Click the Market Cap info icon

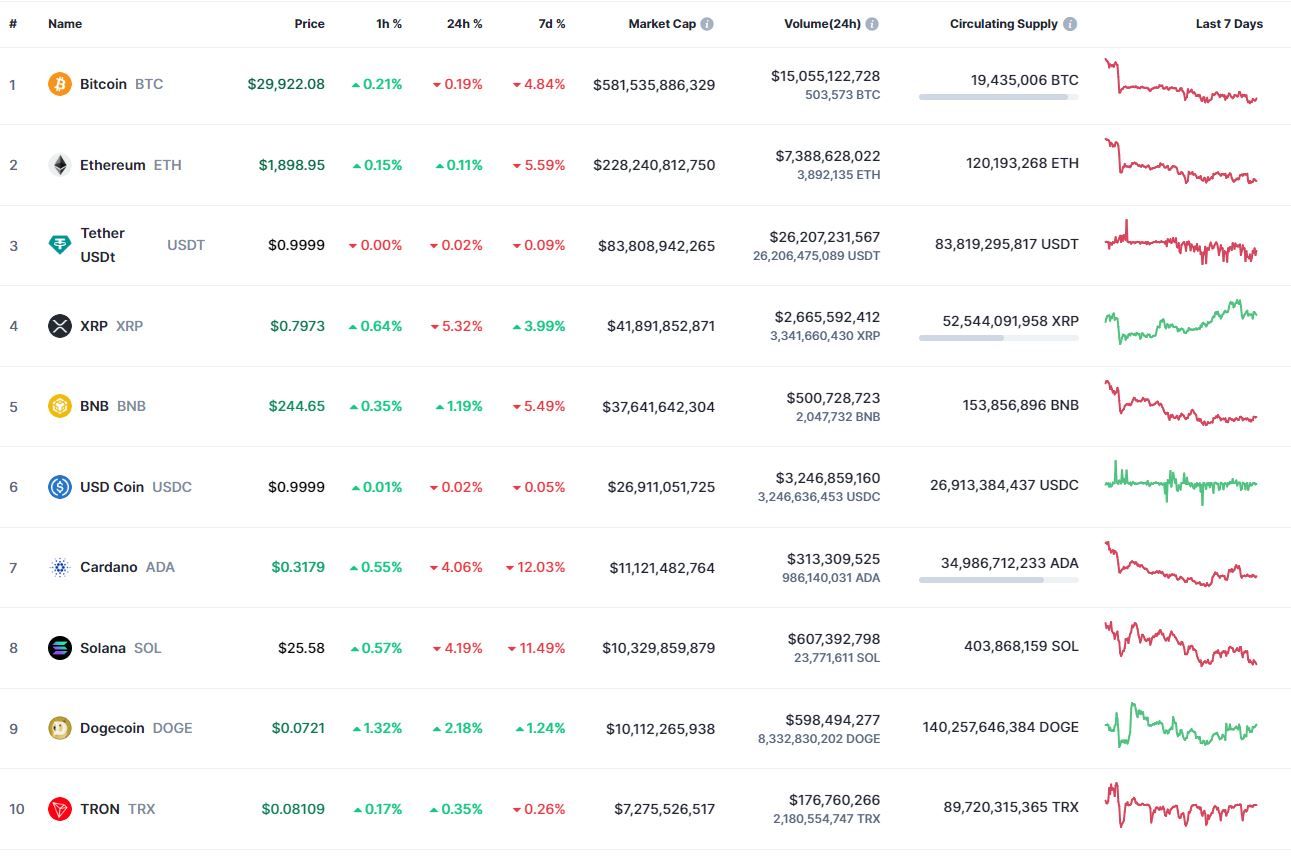click(x=707, y=24)
